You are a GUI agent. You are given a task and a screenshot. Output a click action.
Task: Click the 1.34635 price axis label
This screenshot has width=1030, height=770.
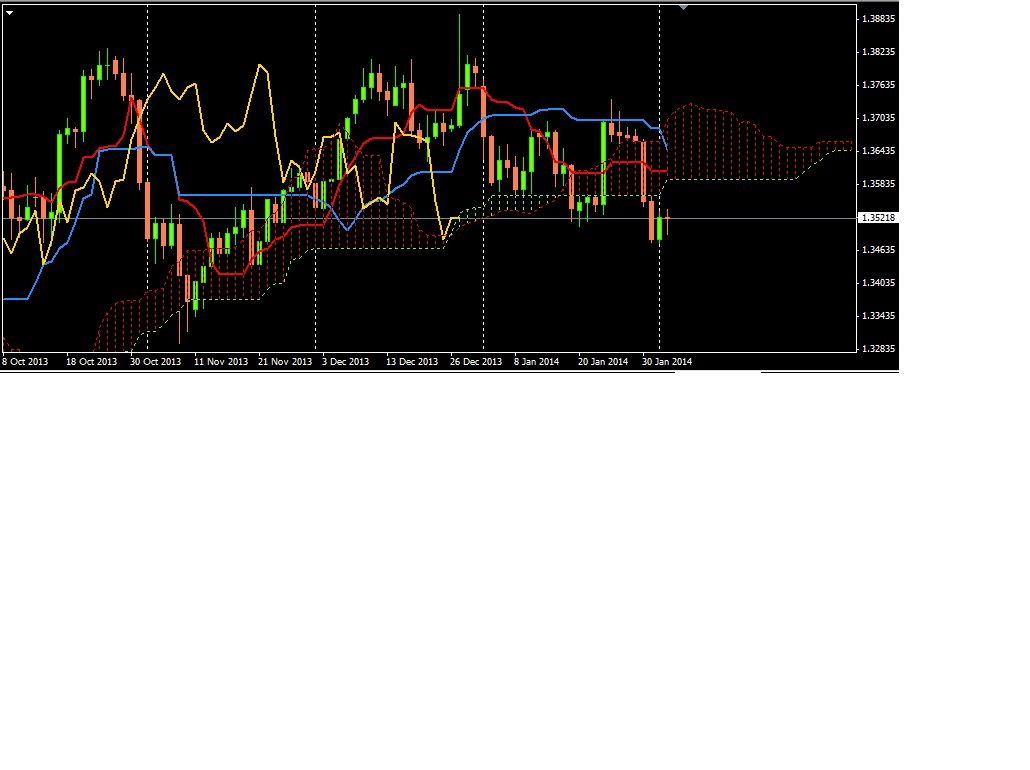point(878,250)
